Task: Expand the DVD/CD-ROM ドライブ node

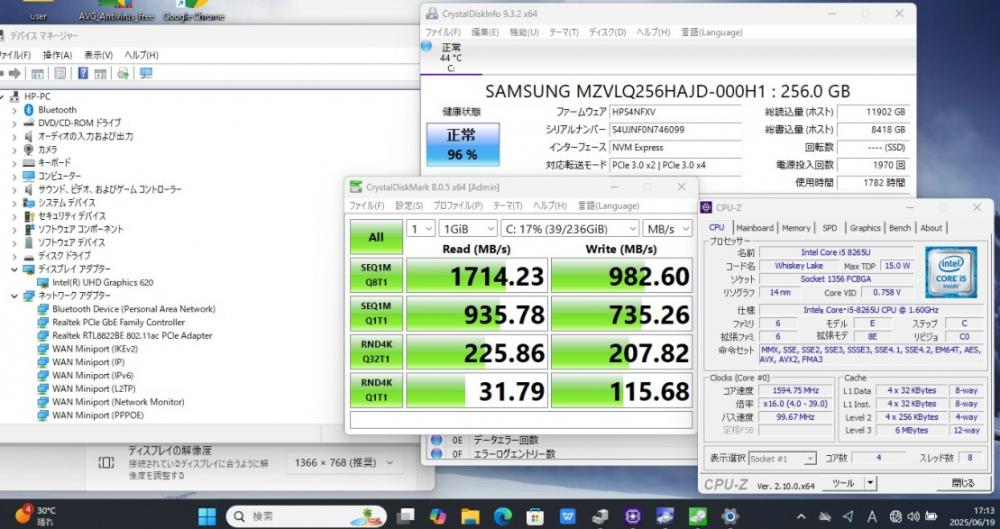Action: pyautogui.click(x=14, y=123)
